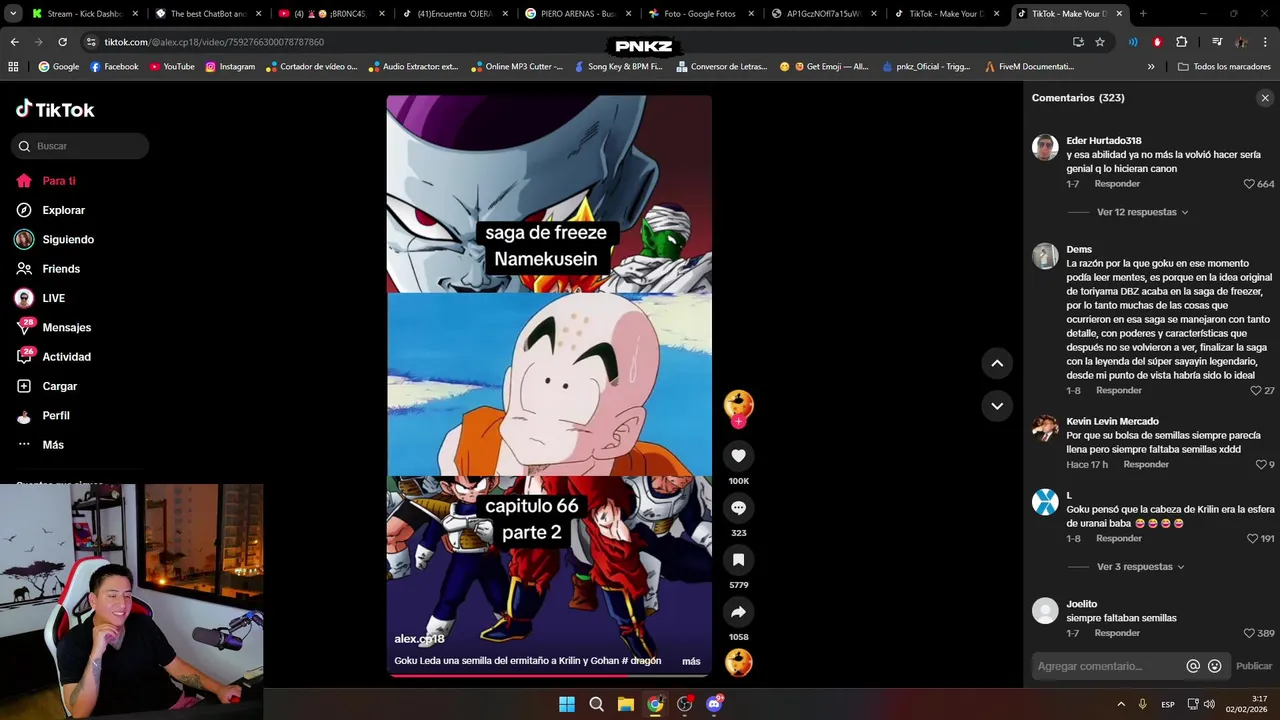The image size is (1280, 720).
Task: Open taskbar volume control
Action: click(x=1209, y=705)
